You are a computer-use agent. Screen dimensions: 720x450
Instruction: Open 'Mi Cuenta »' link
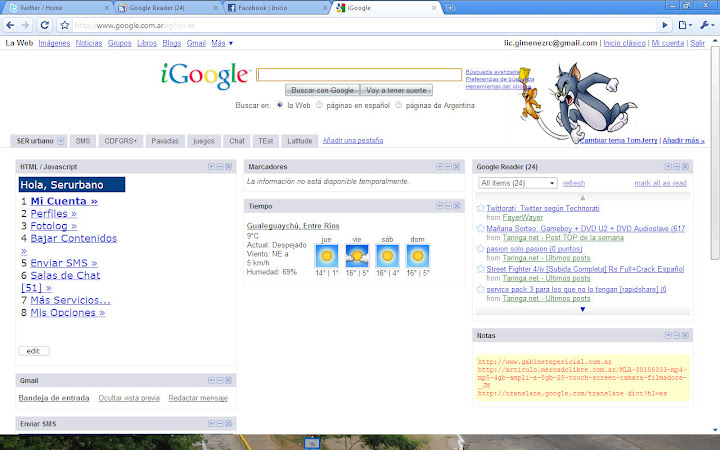[x=64, y=201]
